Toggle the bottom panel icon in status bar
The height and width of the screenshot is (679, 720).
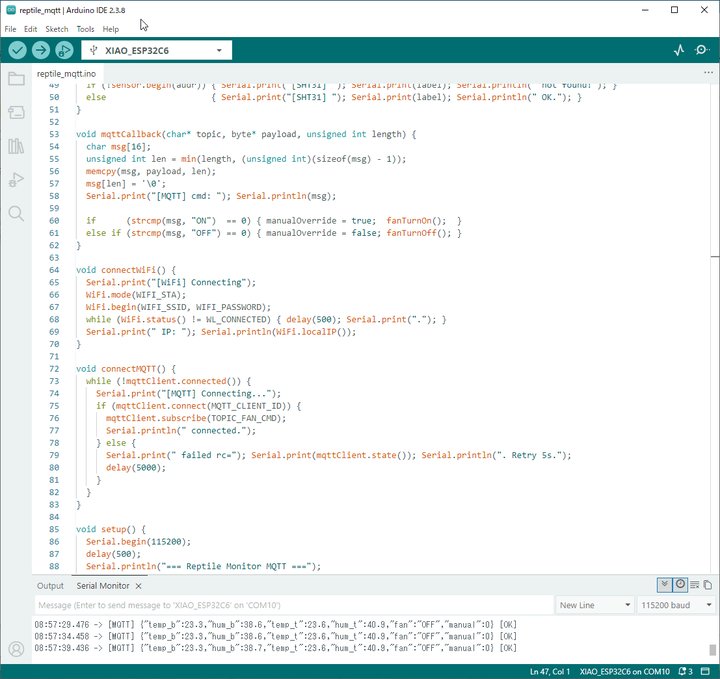click(705, 671)
